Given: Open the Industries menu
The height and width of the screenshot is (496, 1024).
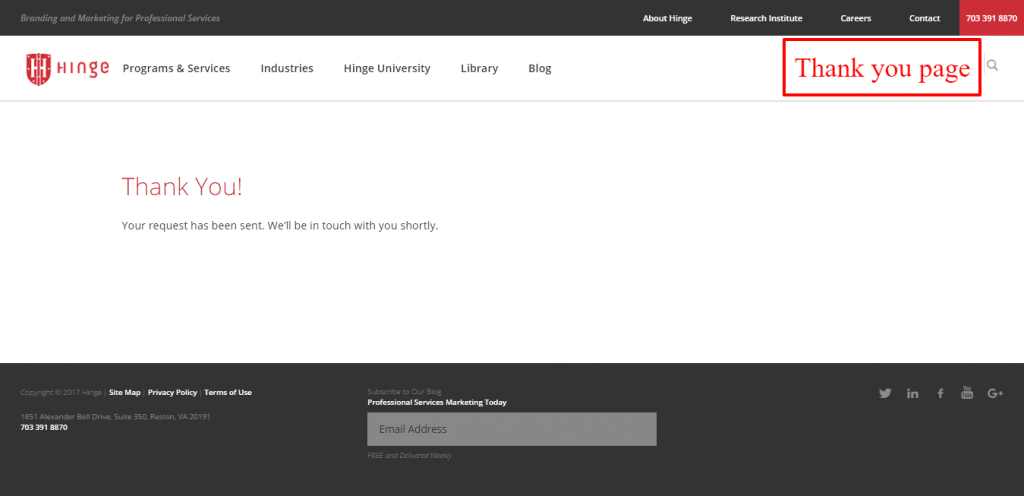Looking at the screenshot, I should pos(287,69).
